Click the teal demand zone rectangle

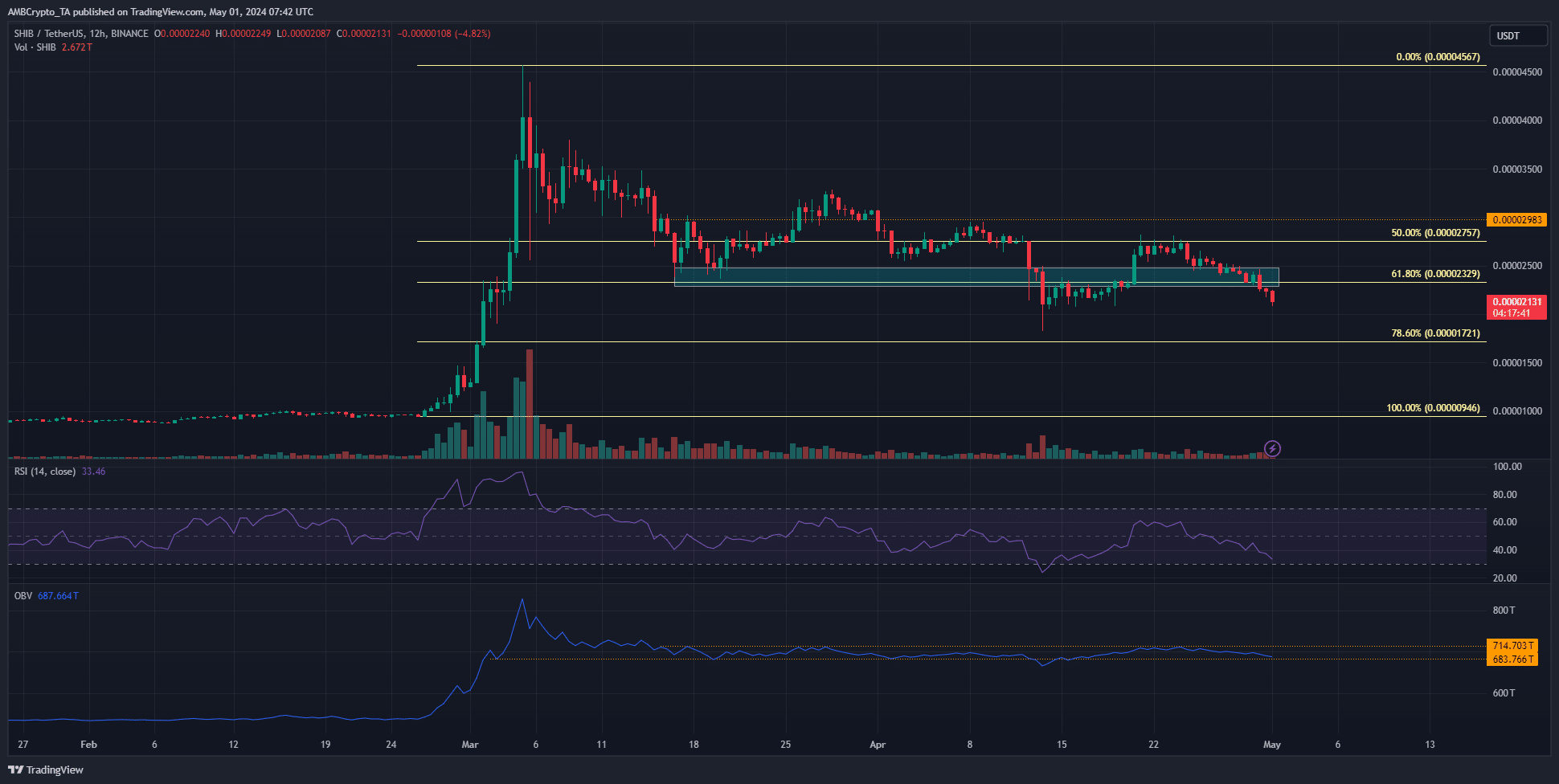click(976, 277)
